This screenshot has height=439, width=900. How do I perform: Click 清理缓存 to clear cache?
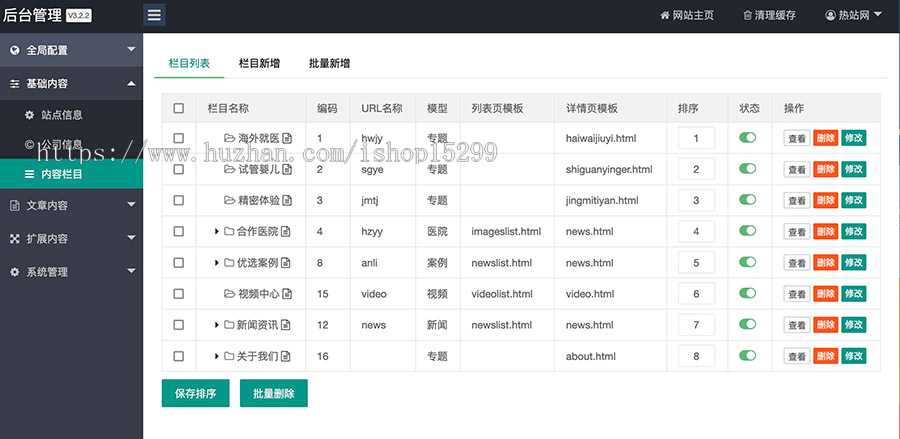point(769,15)
